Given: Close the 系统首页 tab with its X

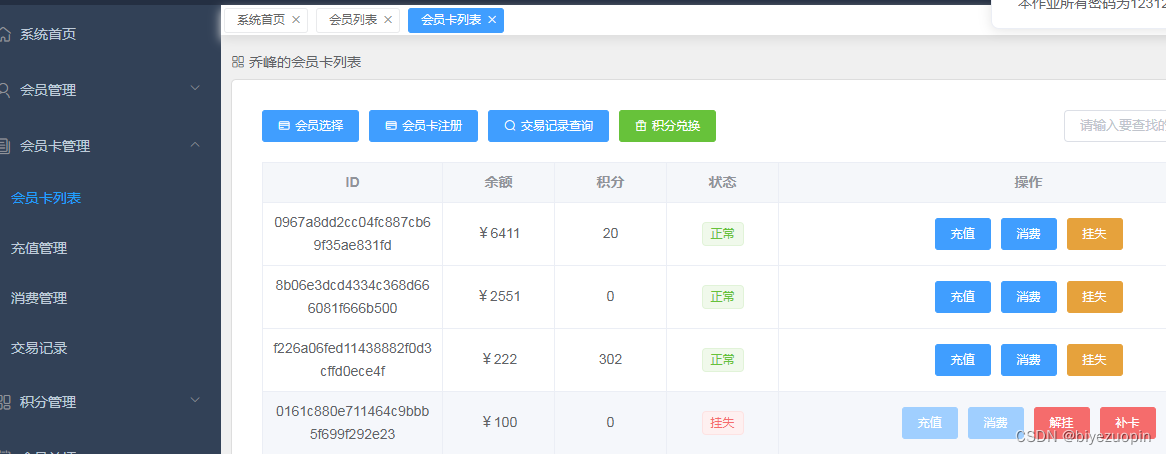Looking at the screenshot, I should click(x=296, y=20).
